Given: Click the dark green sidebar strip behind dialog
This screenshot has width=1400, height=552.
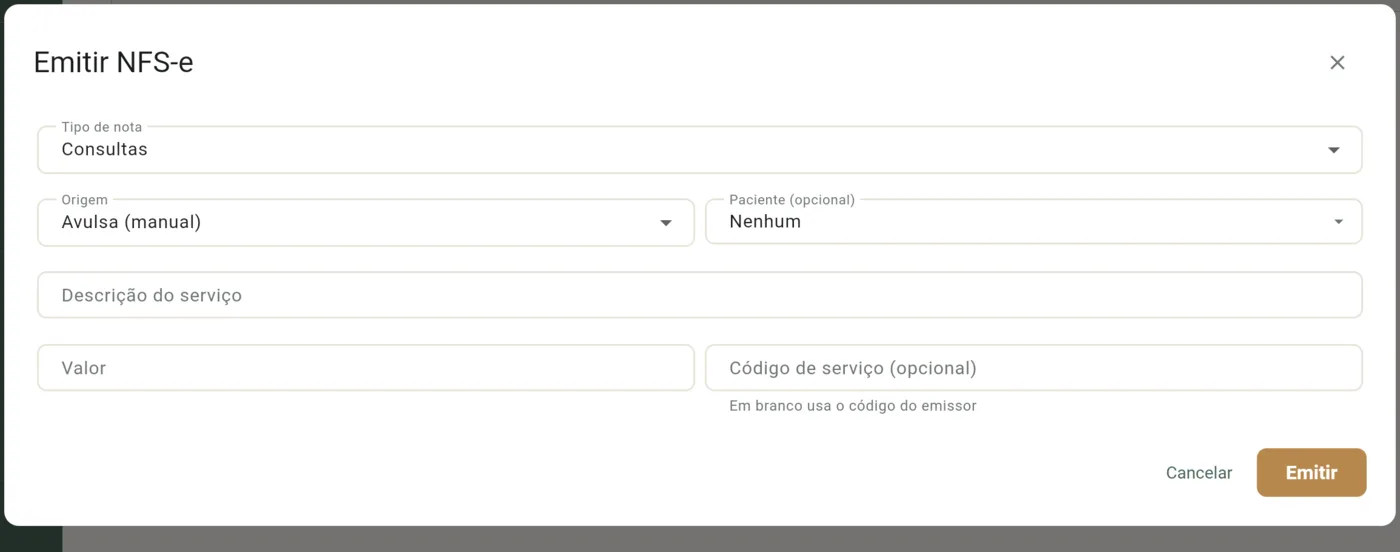Looking at the screenshot, I should pyautogui.click(x=30, y=540).
